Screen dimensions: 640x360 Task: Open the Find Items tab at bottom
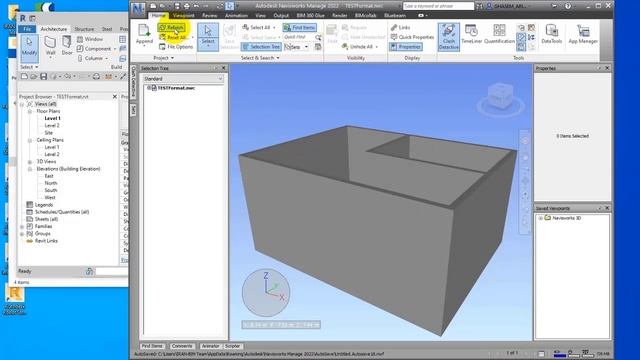(152, 346)
